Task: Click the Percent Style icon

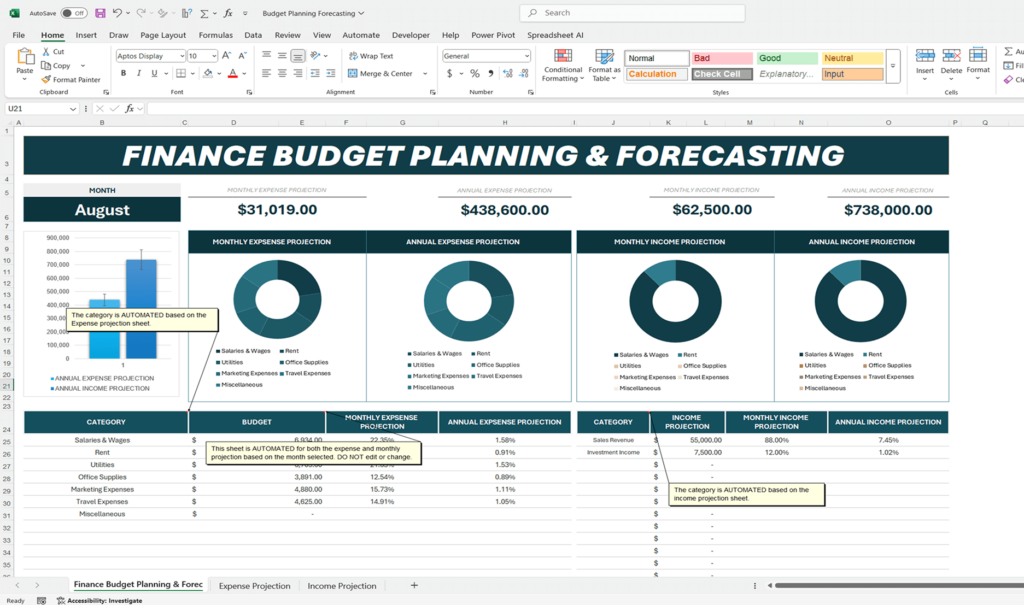Action: click(x=474, y=73)
